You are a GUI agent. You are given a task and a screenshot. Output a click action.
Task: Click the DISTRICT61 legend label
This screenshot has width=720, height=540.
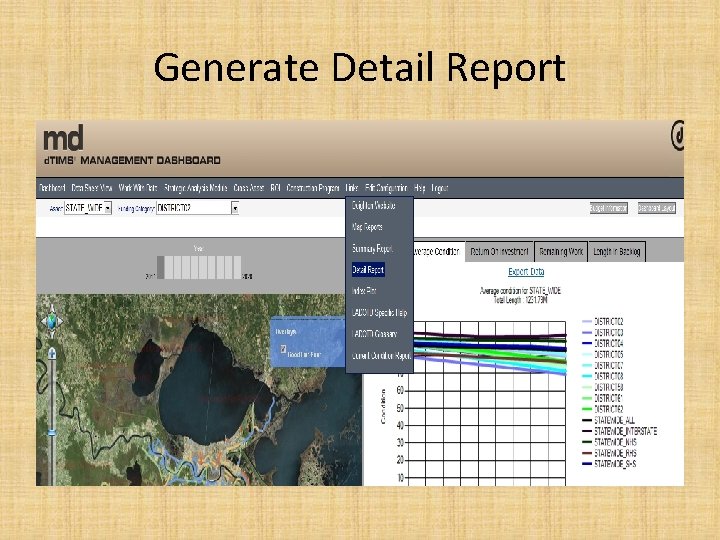[608, 398]
